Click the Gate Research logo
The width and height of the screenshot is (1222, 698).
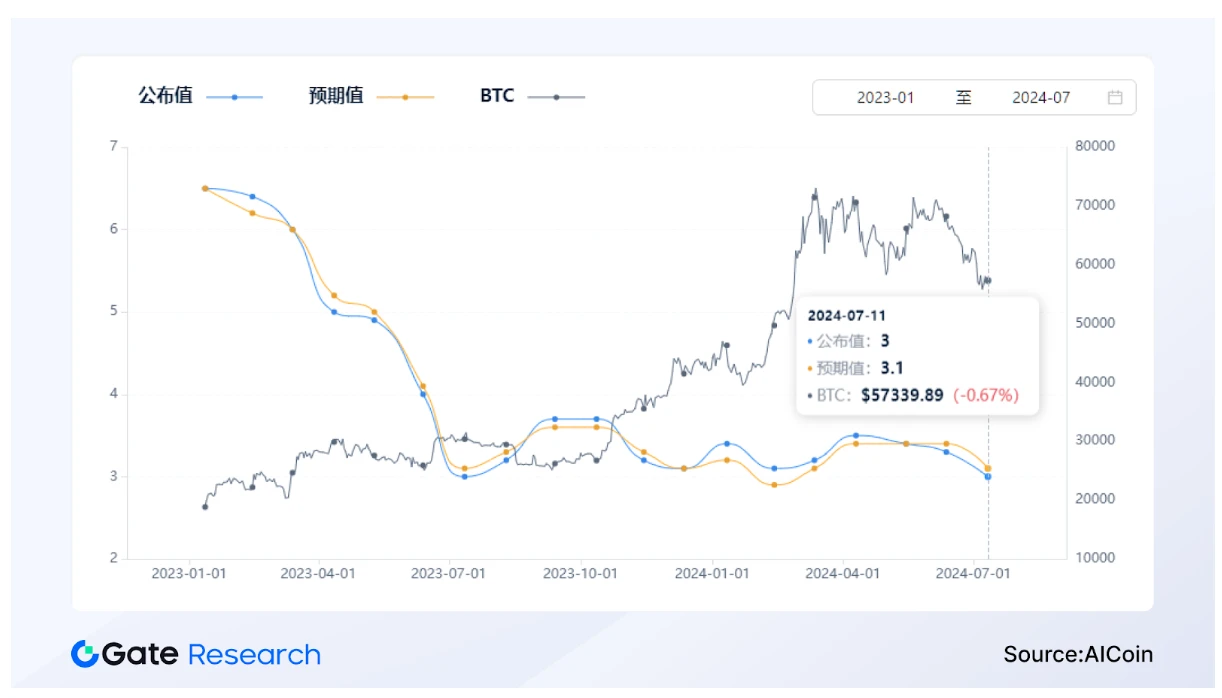click(x=196, y=655)
